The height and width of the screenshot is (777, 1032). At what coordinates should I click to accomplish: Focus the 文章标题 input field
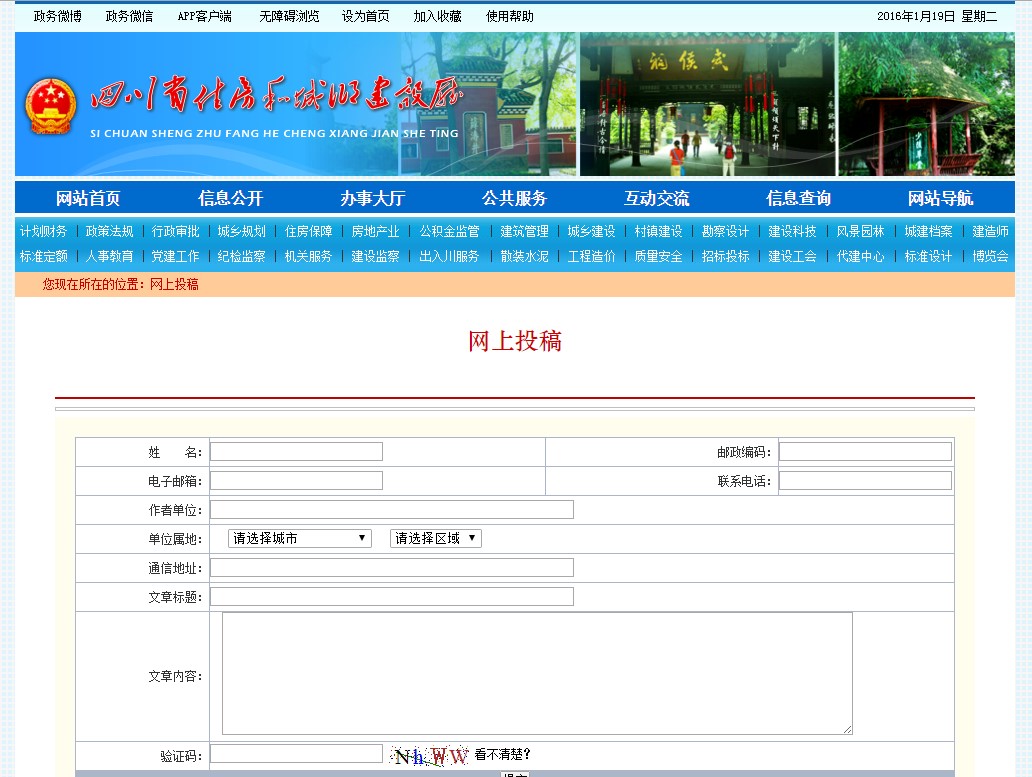point(392,596)
